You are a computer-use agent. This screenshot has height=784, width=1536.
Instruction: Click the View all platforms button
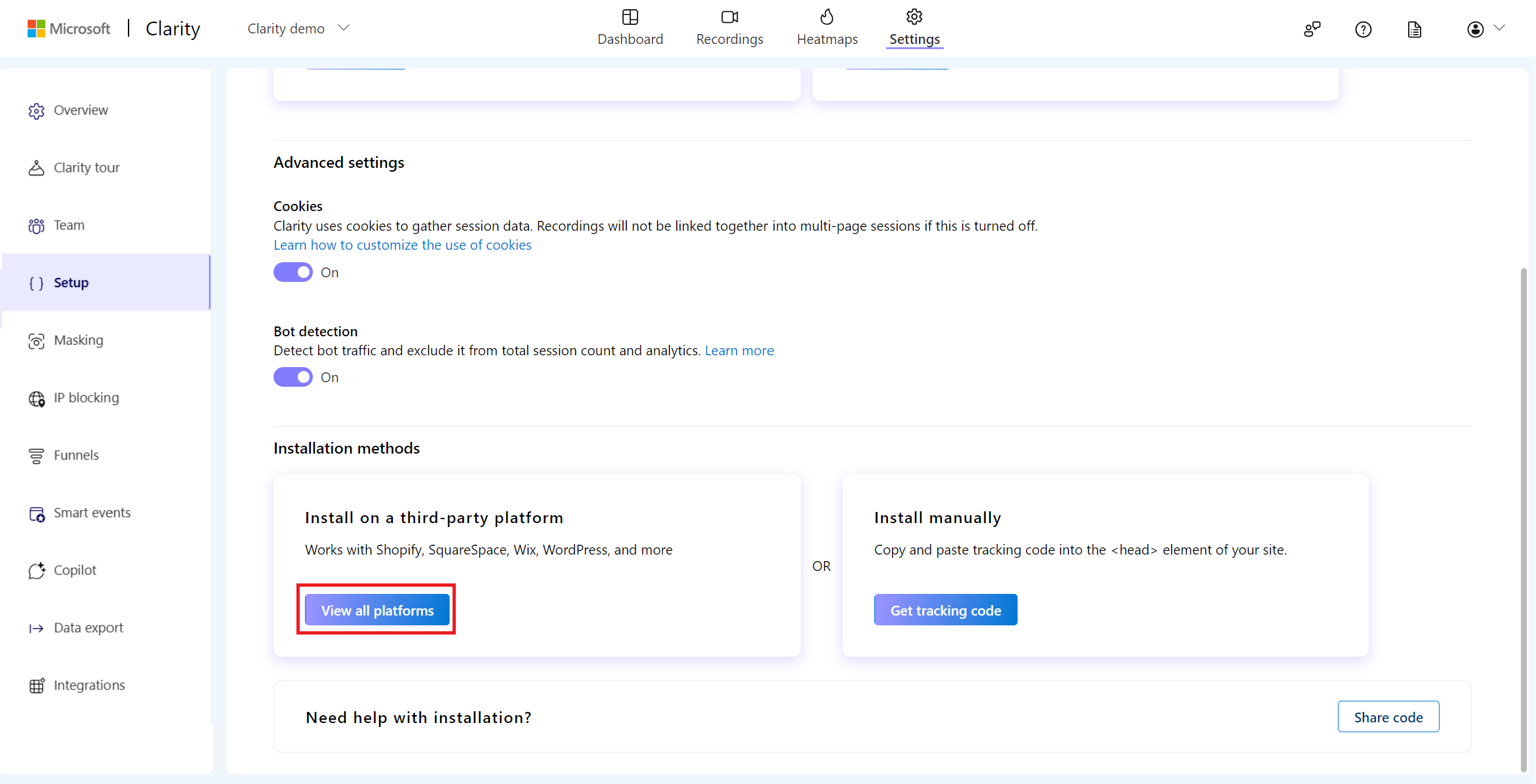click(x=378, y=610)
